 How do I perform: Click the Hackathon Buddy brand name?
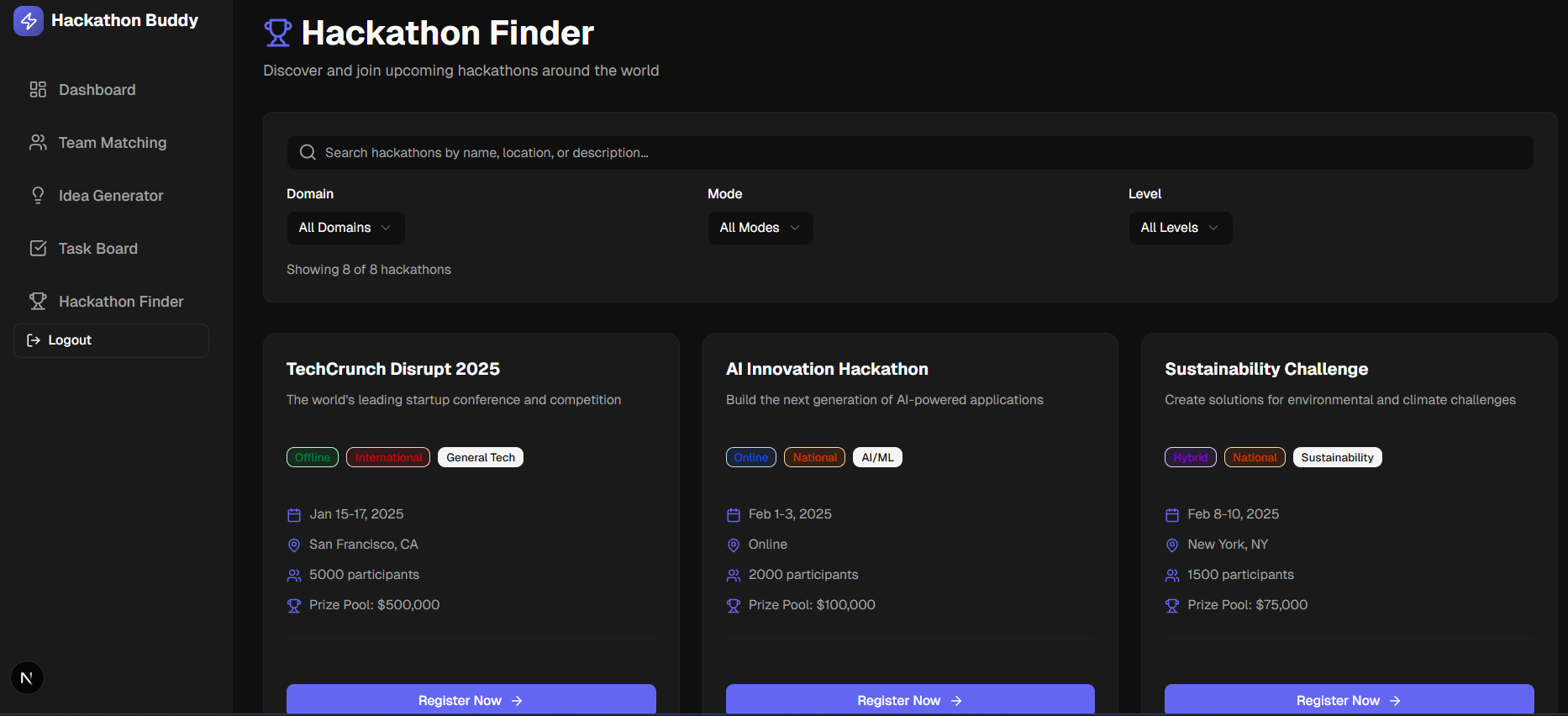[x=124, y=20]
